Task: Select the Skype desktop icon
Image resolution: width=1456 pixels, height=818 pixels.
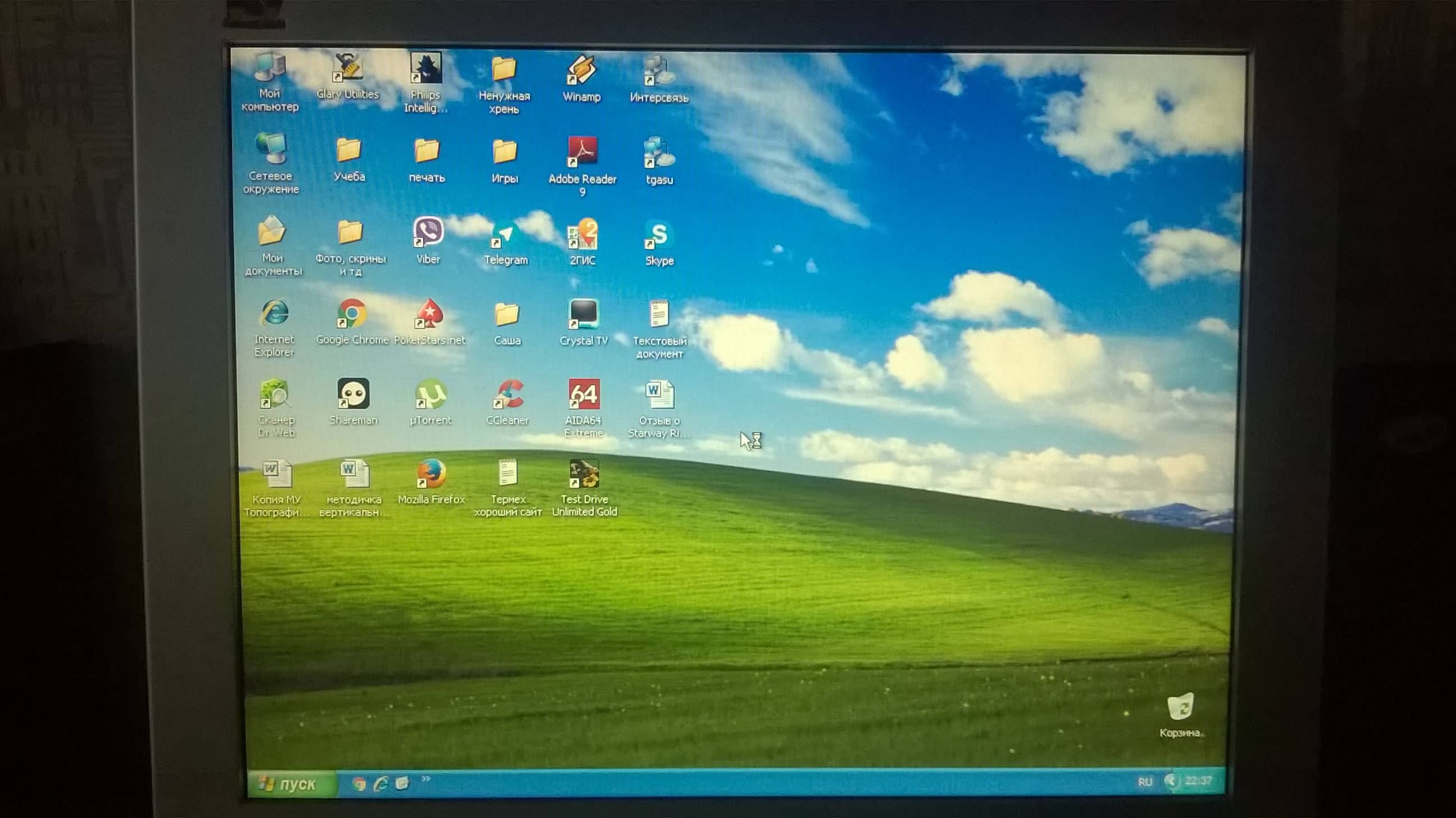Action: coord(659,235)
